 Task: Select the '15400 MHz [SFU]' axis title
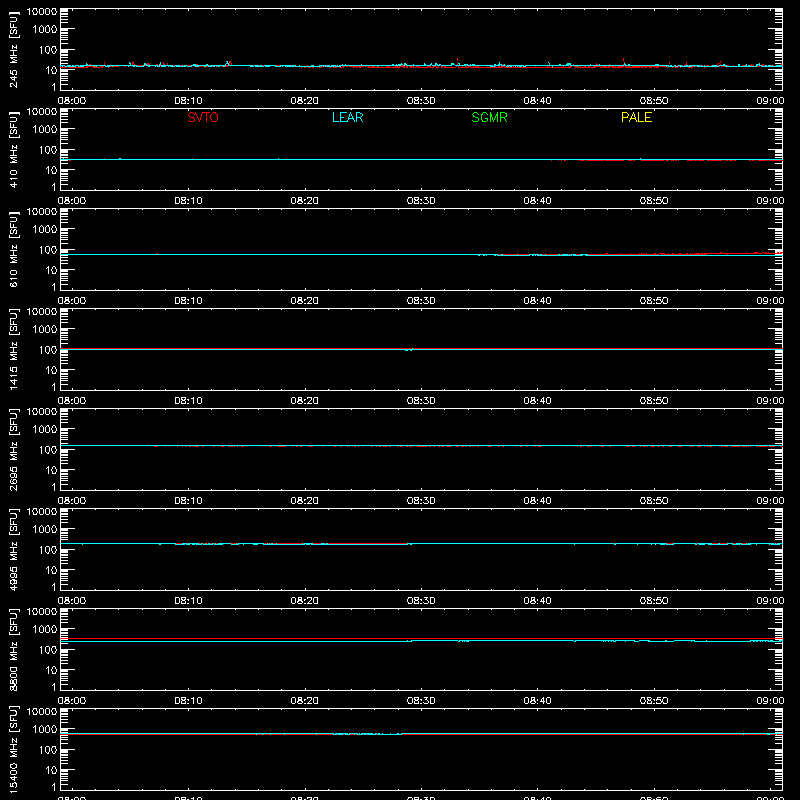pyautogui.click(x=13, y=749)
